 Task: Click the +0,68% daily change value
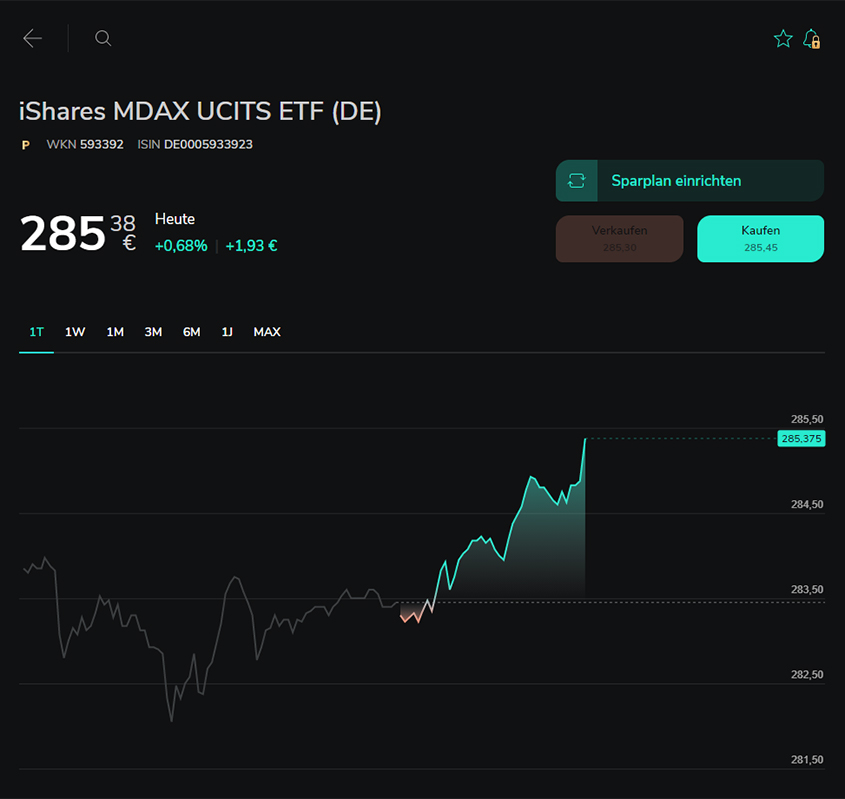(x=181, y=246)
